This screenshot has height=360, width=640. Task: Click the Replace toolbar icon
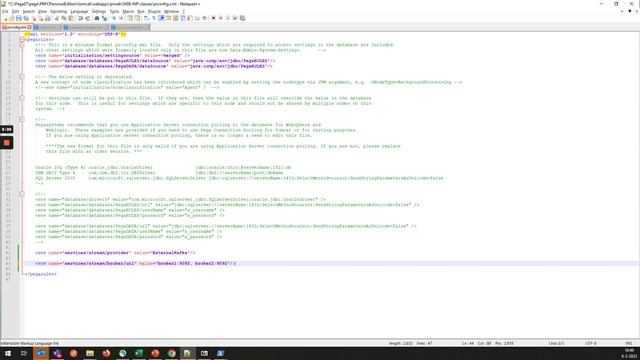[105, 18]
